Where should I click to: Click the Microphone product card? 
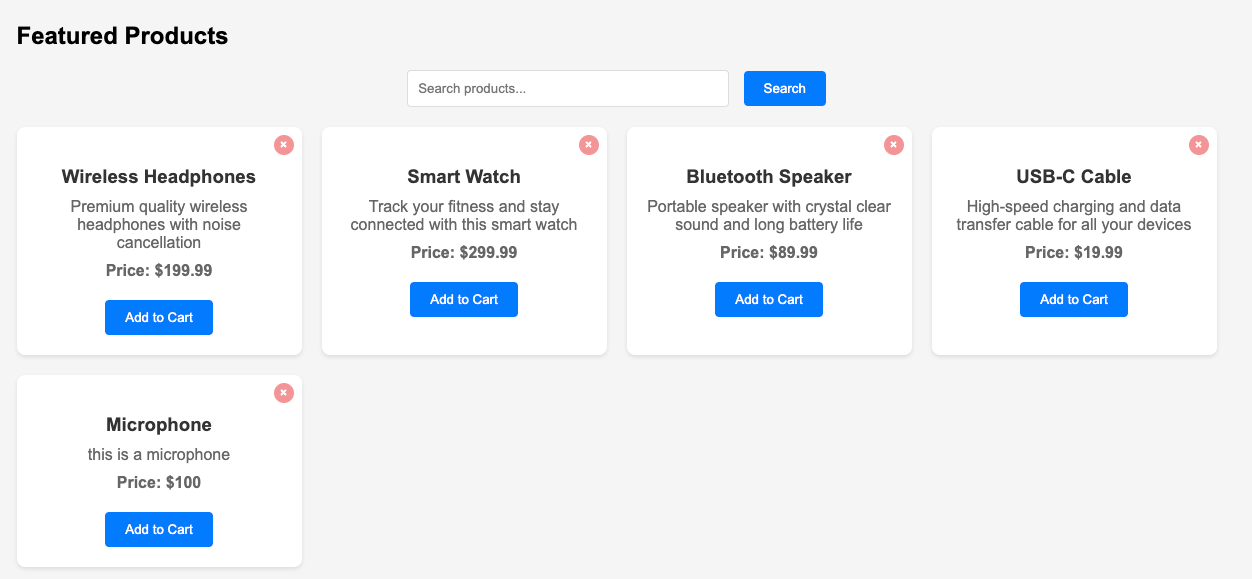pyautogui.click(x=158, y=470)
